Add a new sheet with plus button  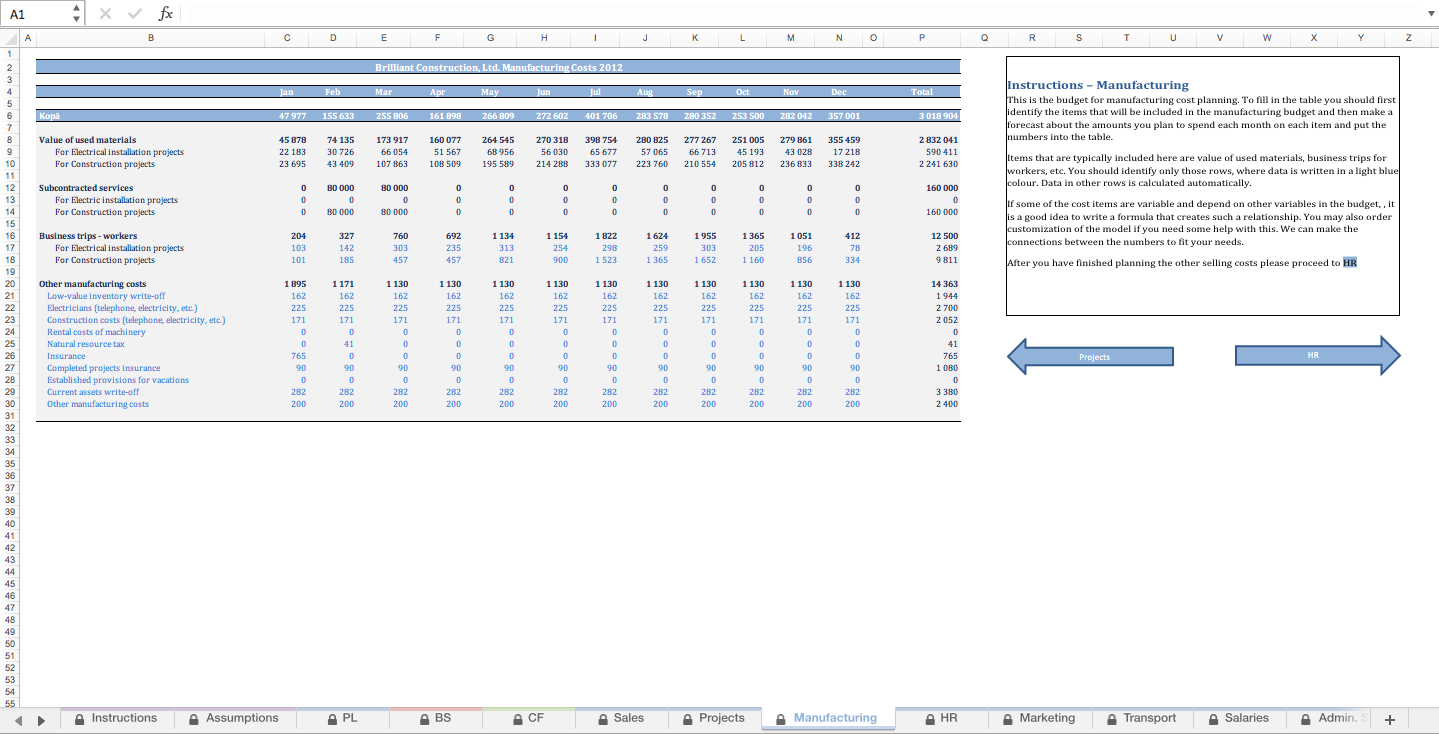tap(1389, 719)
